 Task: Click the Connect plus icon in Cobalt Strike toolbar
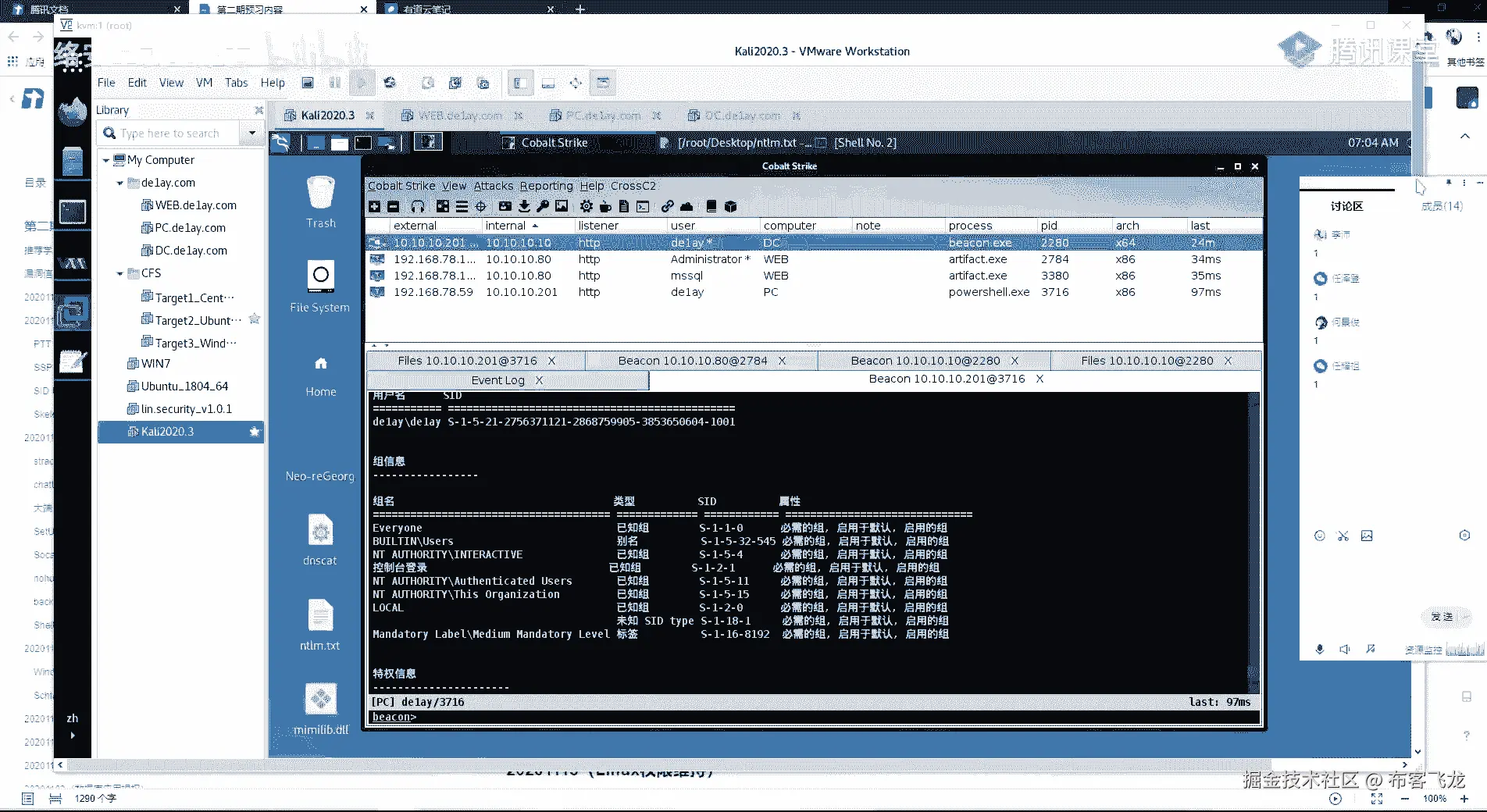(375, 206)
